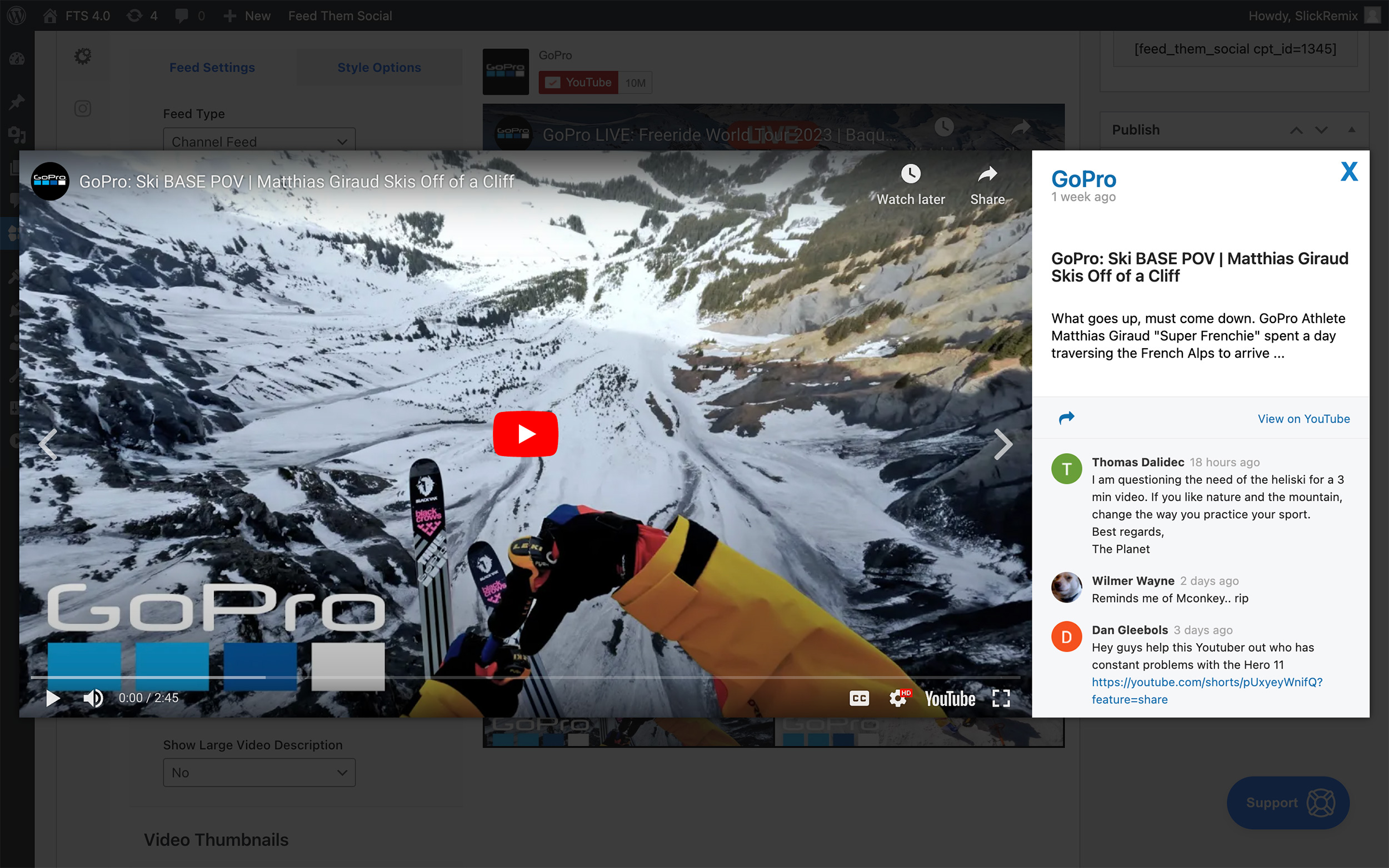Switch to the Feed Settings tab

(212, 67)
